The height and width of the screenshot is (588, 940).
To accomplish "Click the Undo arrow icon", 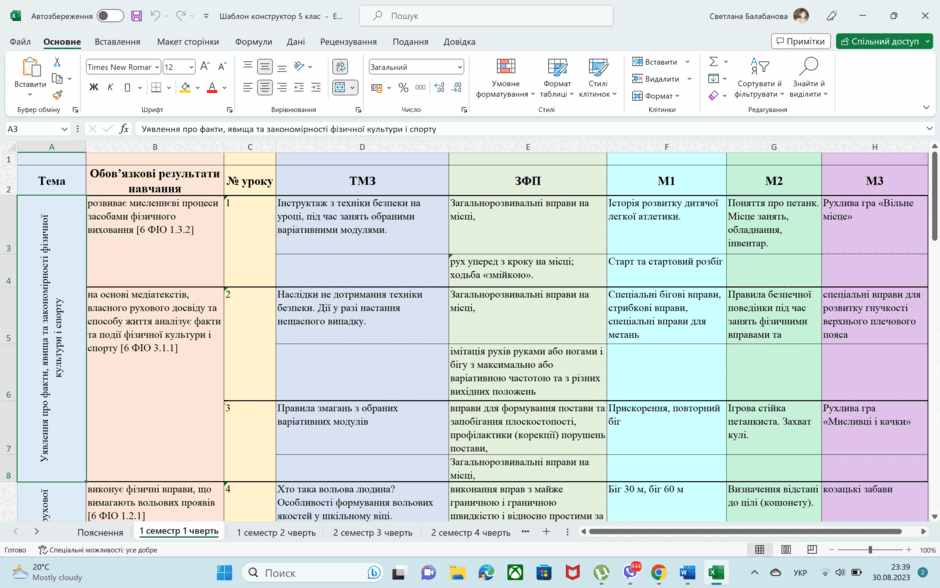I will (155, 16).
